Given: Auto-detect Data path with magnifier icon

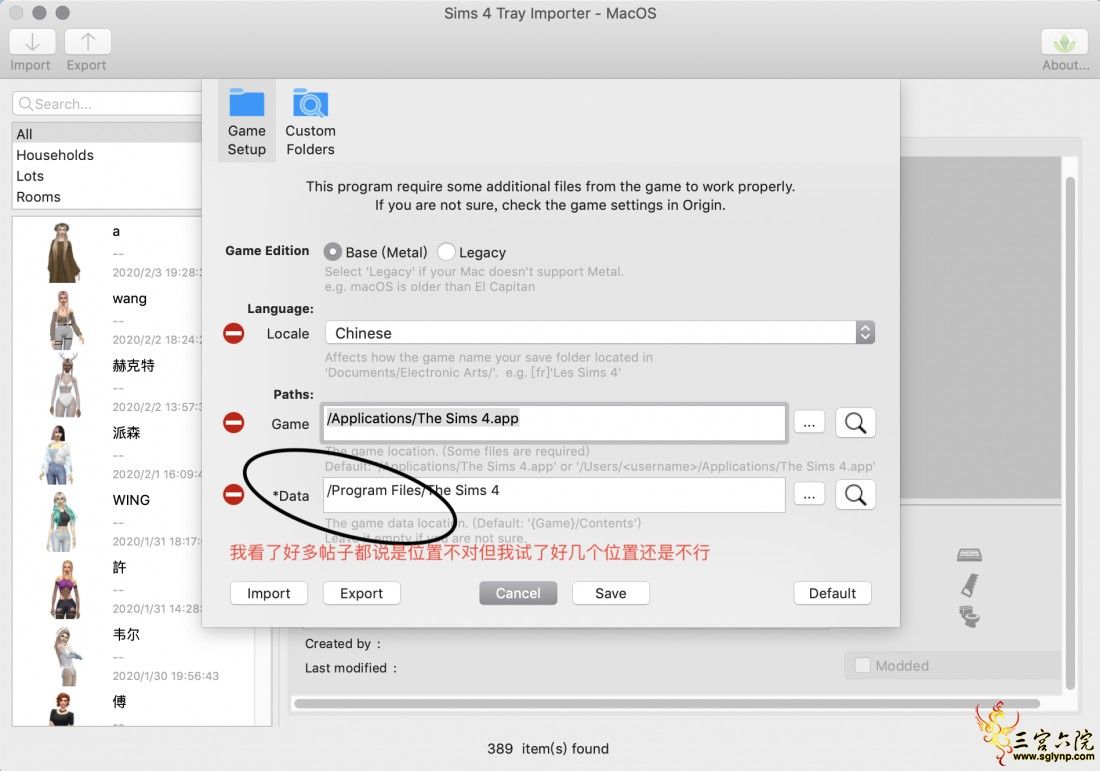Looking at the screenshot, I should pyautogui.click(x=855, y=495).
